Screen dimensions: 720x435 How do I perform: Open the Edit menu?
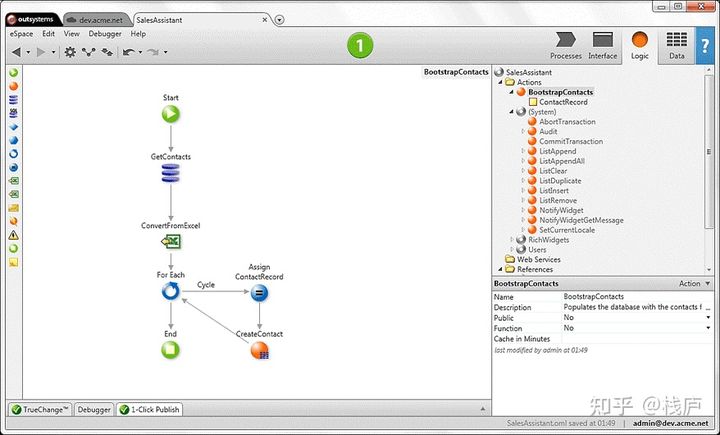point(48,34)
